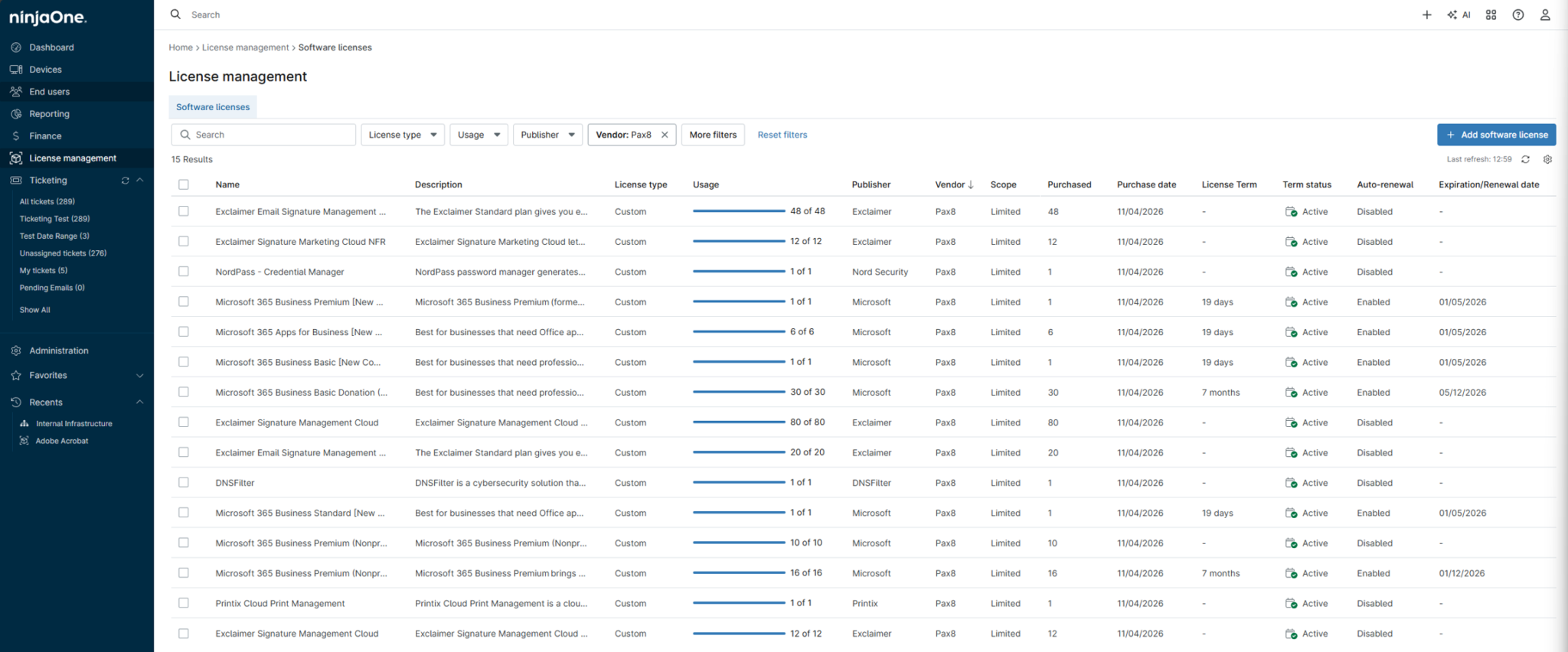Open table settings gear icon
Screen dimensions: 1568x652
coord(1547,159)
